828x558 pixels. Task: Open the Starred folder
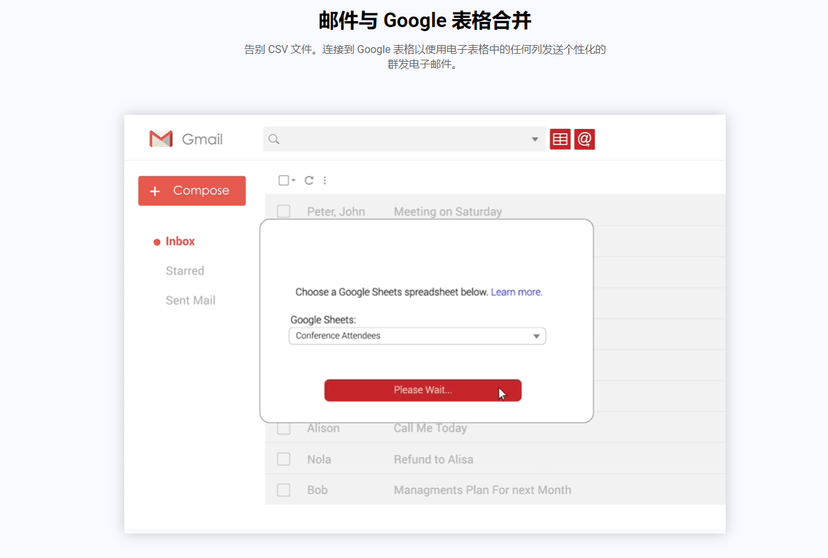point(185,271)
